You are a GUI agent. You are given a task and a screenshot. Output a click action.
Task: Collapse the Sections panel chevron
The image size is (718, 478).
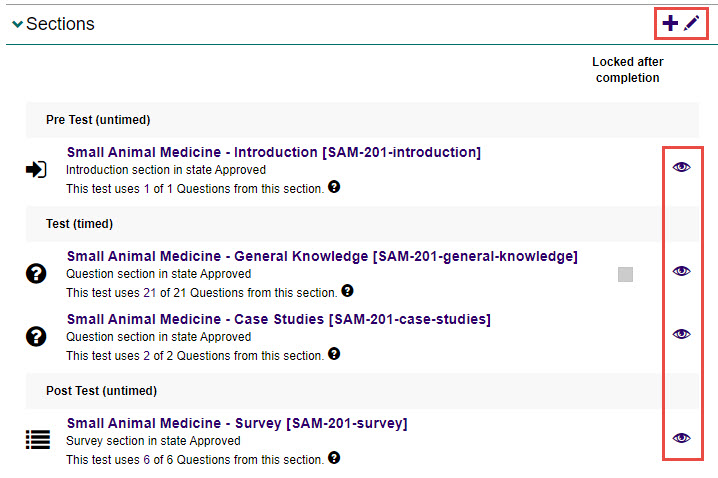click(x=17, y=25)
